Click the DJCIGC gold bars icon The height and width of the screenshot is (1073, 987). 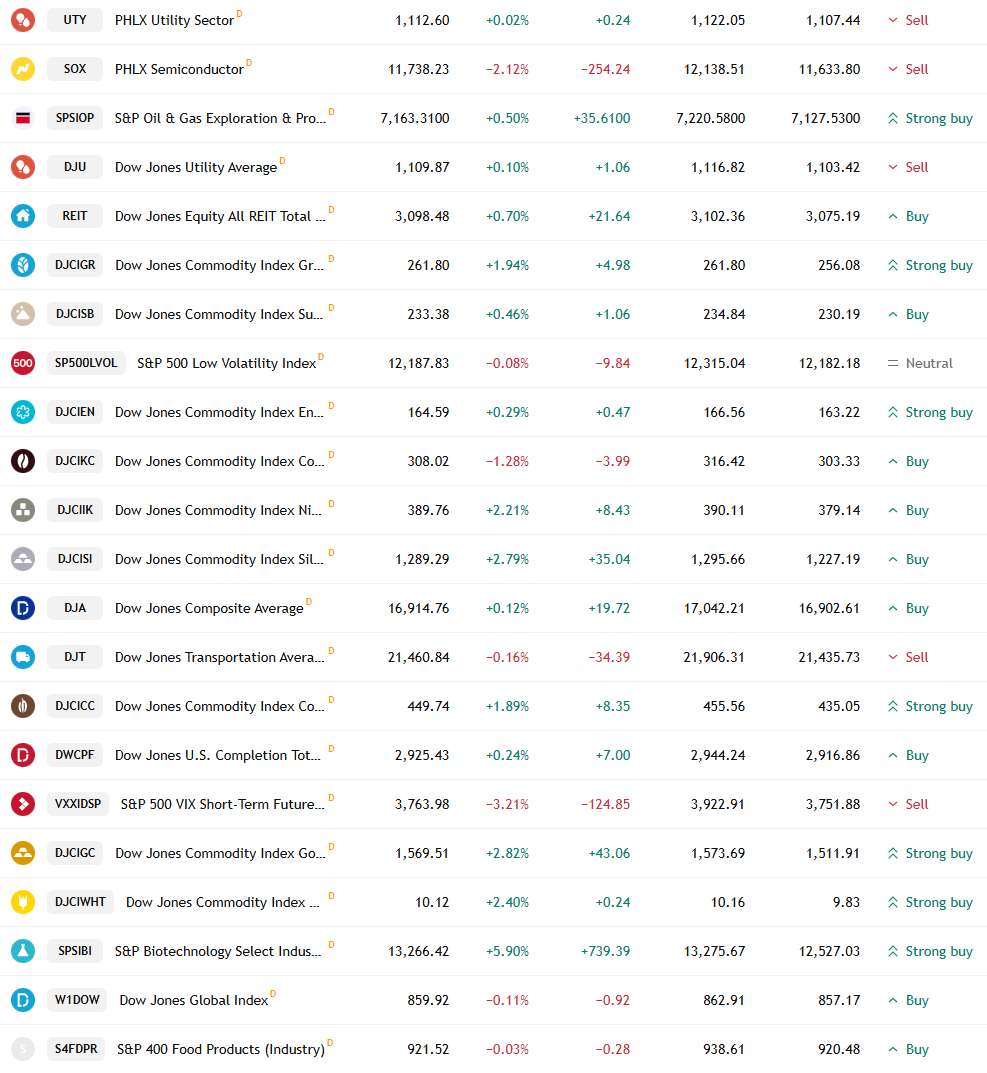click(23, 853)
